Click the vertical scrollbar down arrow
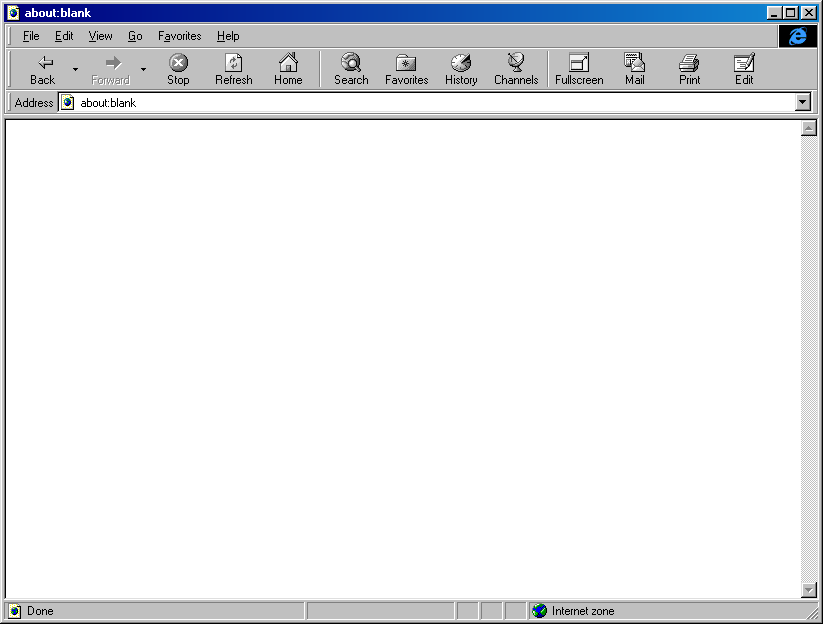 pos(809,590)
